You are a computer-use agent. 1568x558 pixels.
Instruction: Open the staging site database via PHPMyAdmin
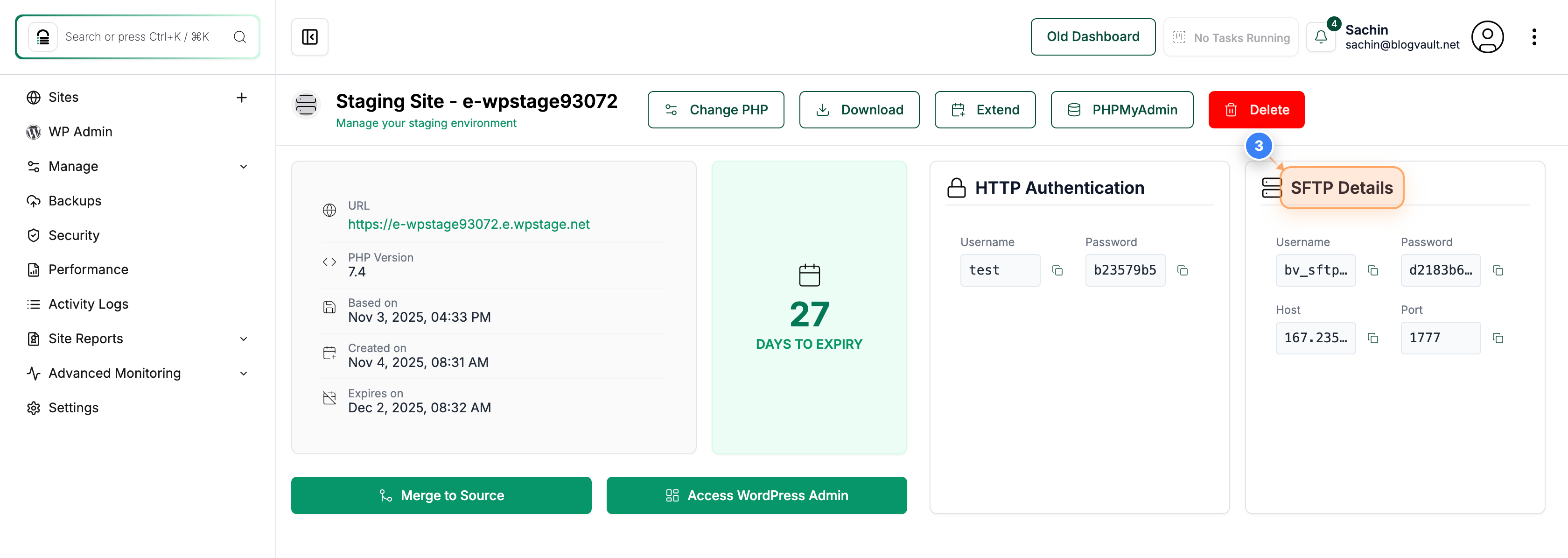coord(1122,110)
